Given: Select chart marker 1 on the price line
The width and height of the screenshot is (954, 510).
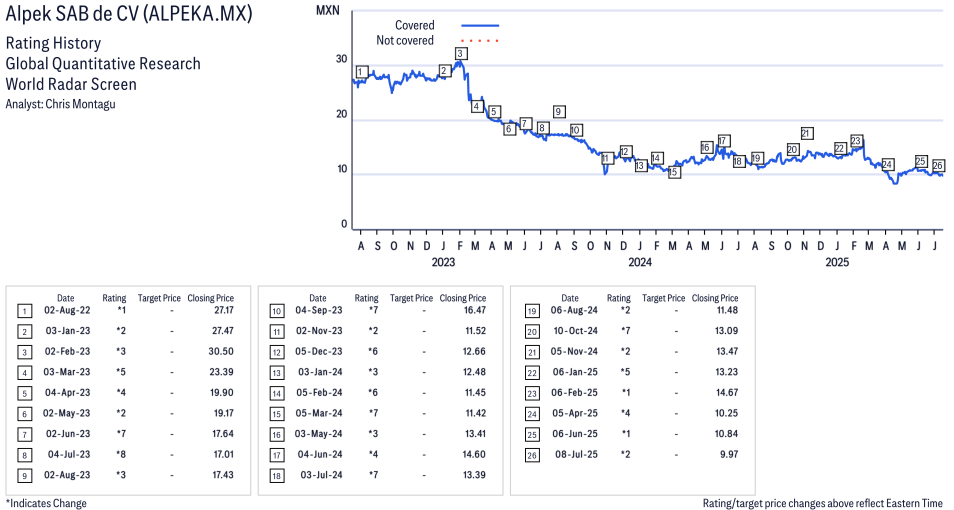Looking at the screenshot, I should tap(361, 72).
